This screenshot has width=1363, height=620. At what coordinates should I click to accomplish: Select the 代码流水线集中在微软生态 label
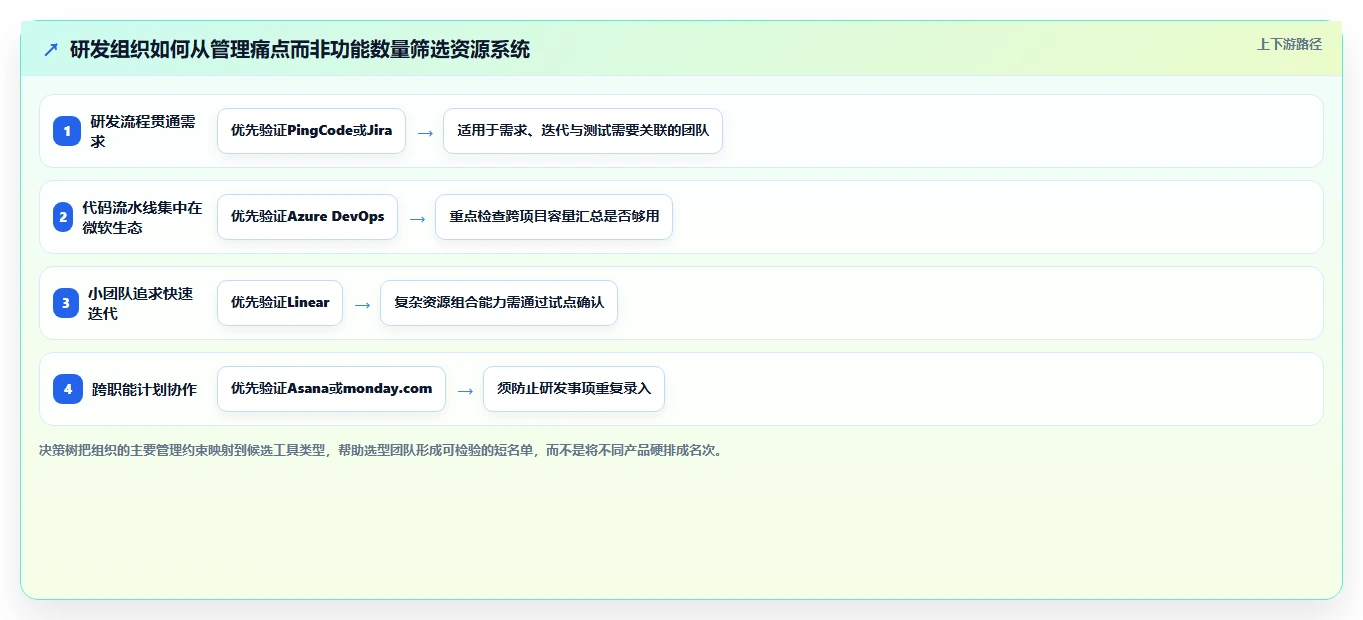pyautogui.click(x=143, y=217)
